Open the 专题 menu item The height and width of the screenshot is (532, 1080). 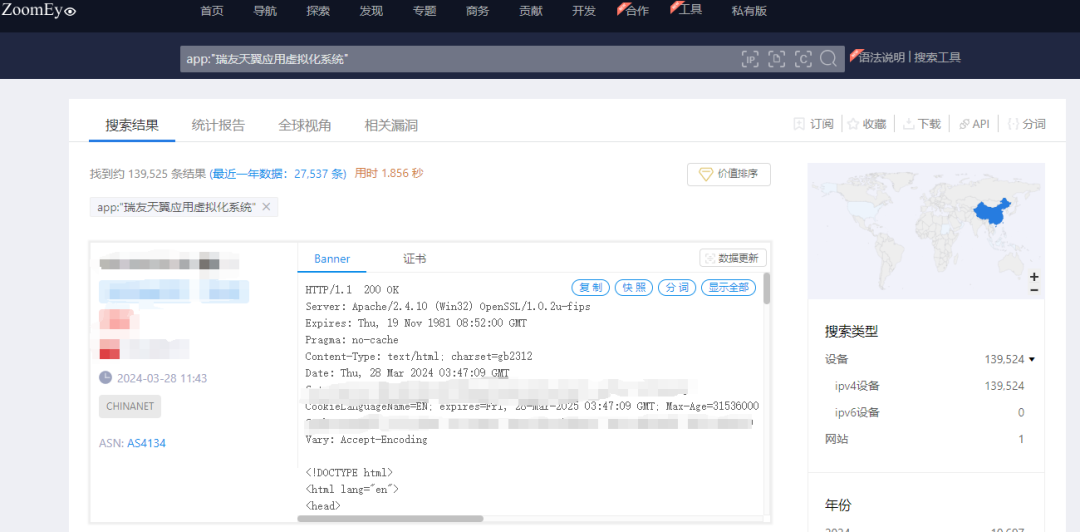coord(424,11)
